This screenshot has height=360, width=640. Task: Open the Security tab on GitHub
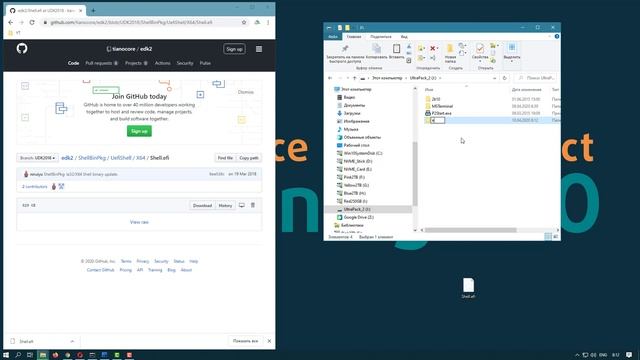click(185, 63)
